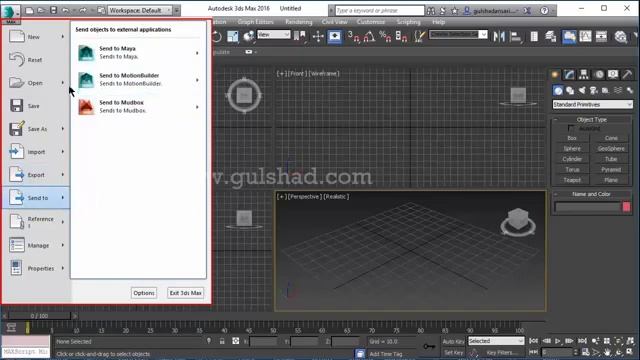Viewport: 640px width, 360px height.
Task: Click the Open File icon in the quick access toolbar
Action: point(41,10)
